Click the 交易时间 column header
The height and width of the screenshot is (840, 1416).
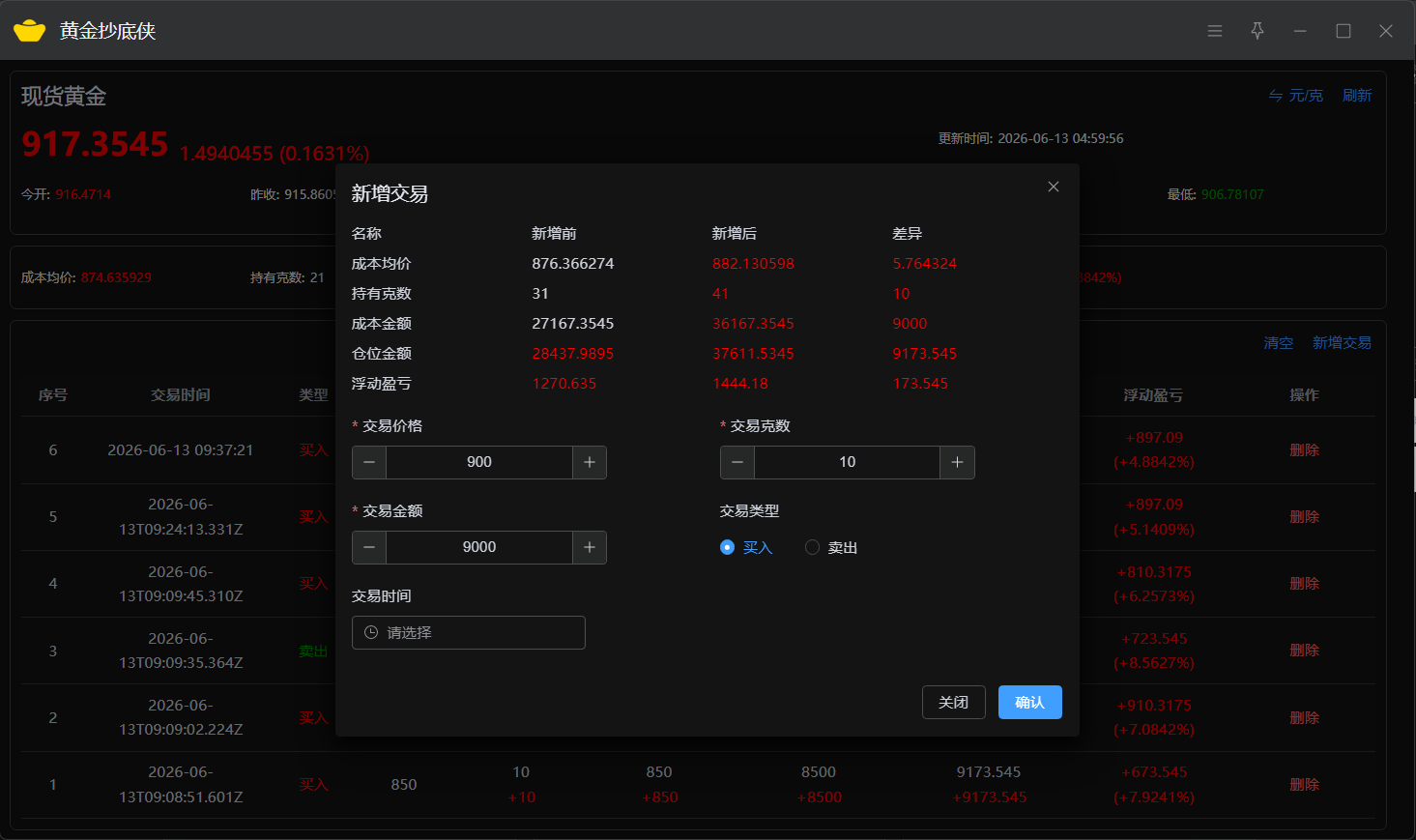(181, 395)
